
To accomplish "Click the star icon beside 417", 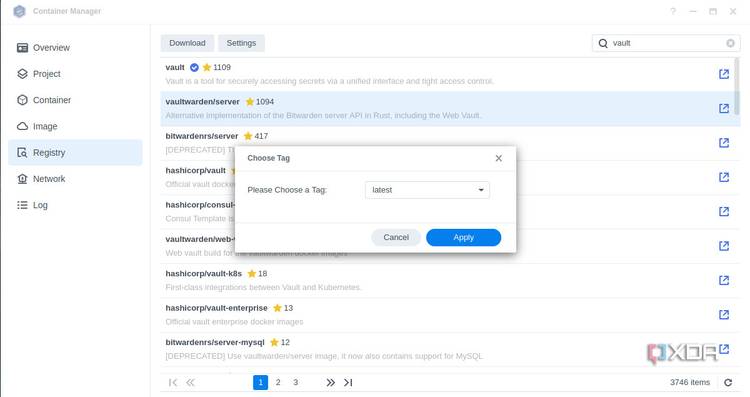I will tap(248, 136).
